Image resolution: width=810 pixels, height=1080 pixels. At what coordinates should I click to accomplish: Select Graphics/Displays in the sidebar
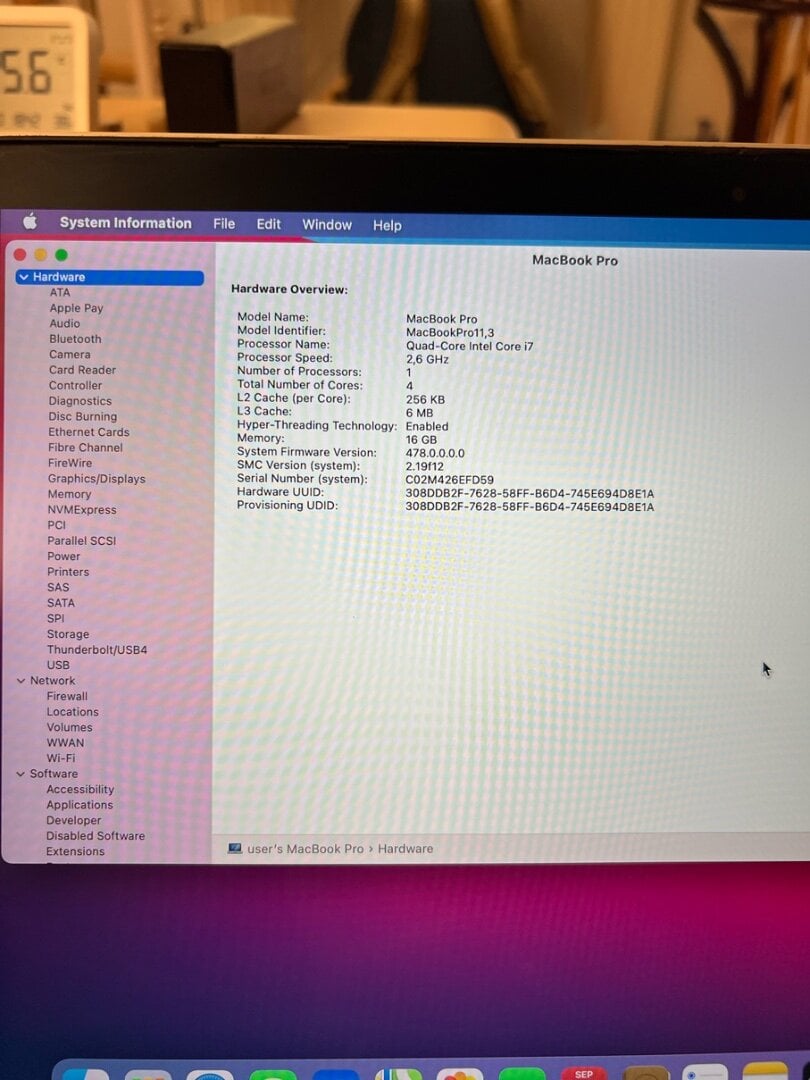tap(96, 479)
